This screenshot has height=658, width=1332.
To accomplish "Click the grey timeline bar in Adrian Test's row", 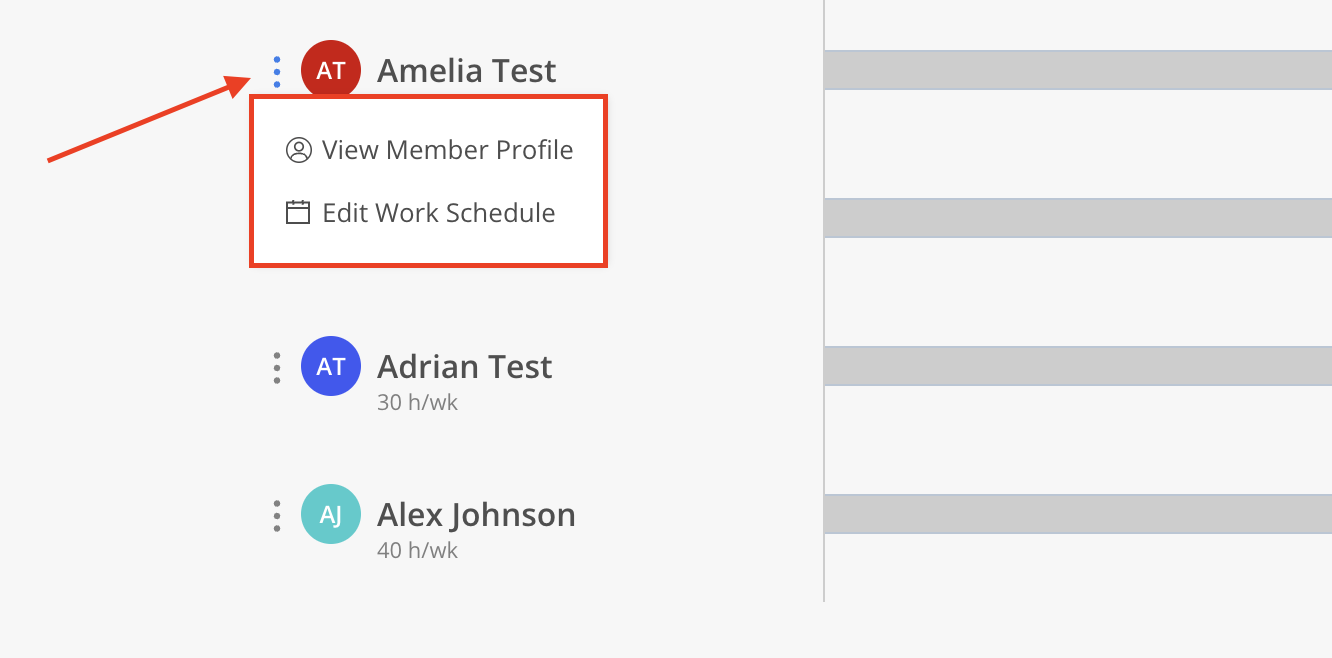I will tap(1078, 366).
